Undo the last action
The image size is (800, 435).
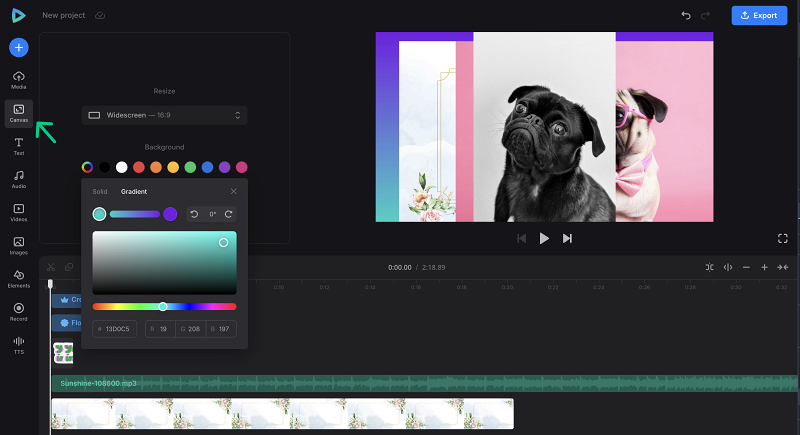coord(686,15)
